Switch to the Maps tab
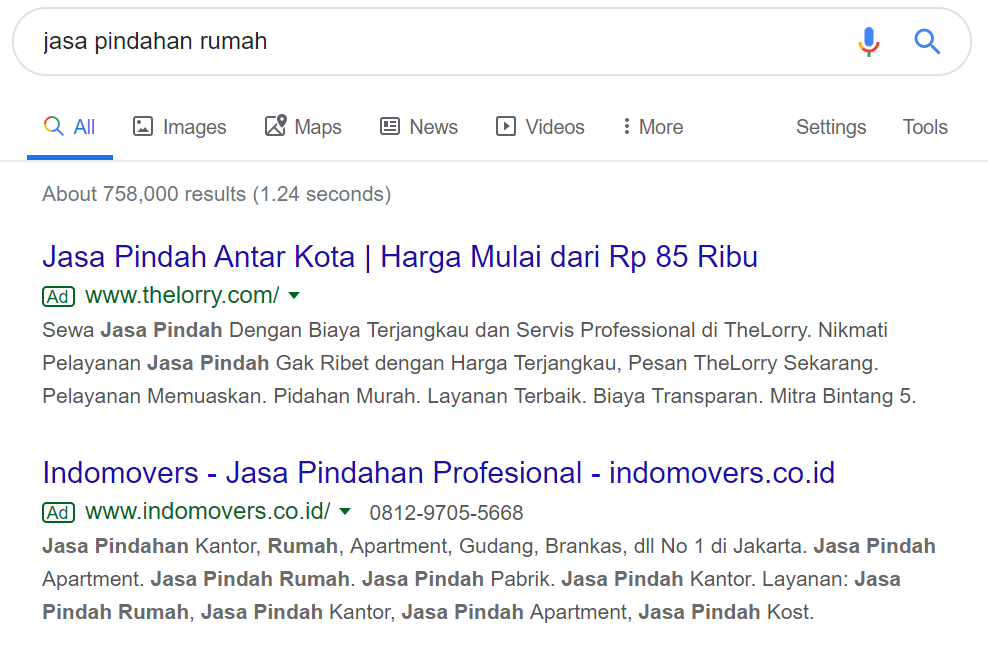988x653 pixels. 303,127
